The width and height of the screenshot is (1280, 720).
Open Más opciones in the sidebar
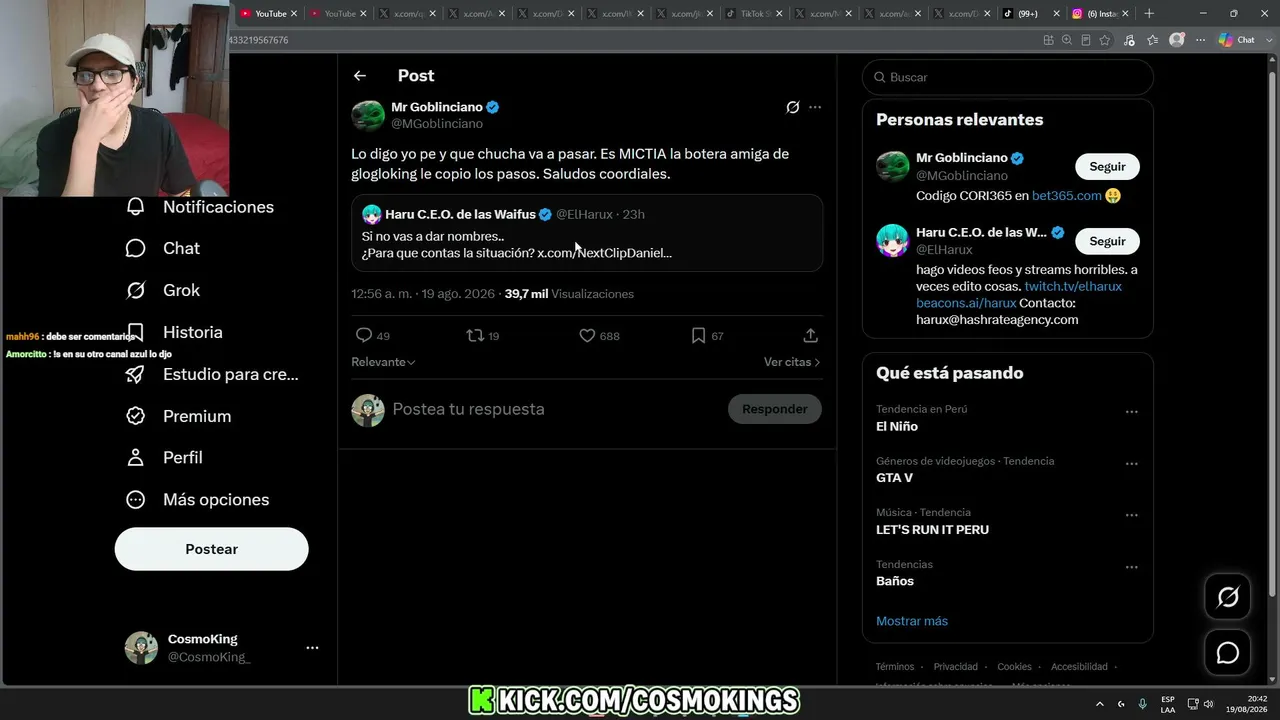[198, 499]
